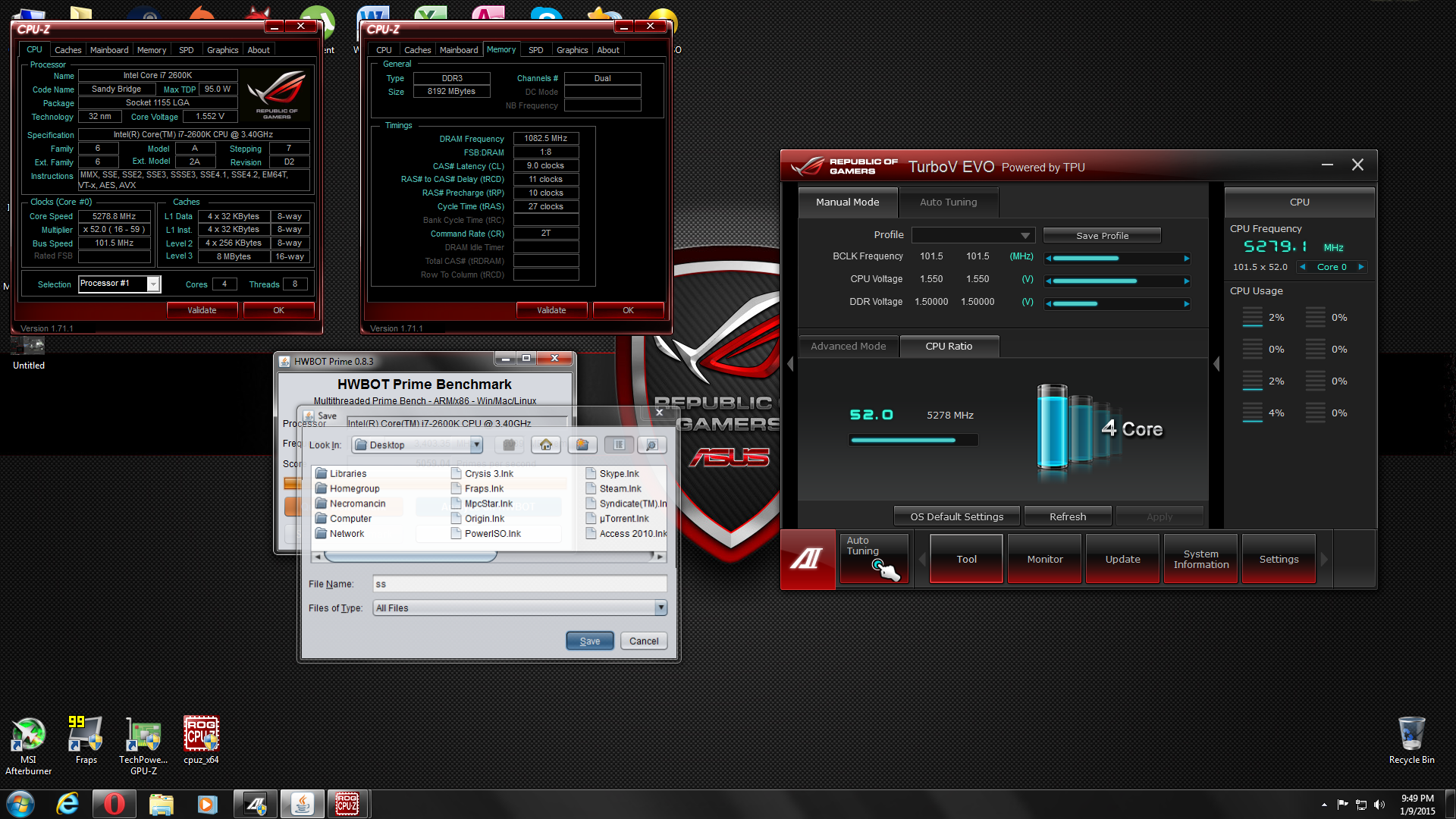Switch to Auto Tuning tab in TurboV EVO
1456x819 pixels.
[x=948, y=202]
